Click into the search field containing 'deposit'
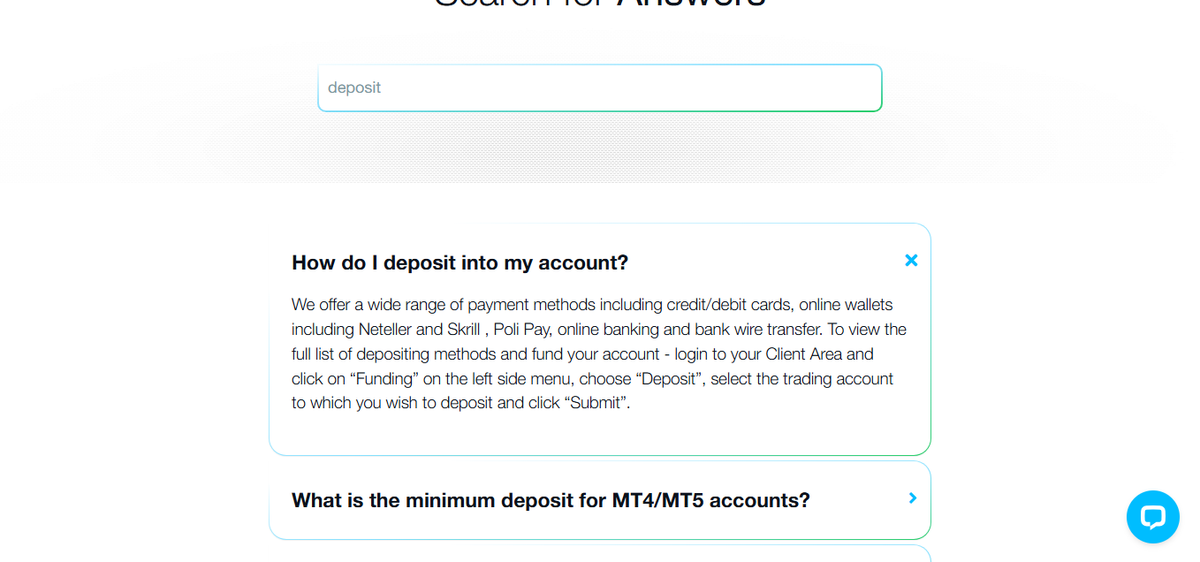This screenshot has height=562, width=1200. (x=600, y=88)
